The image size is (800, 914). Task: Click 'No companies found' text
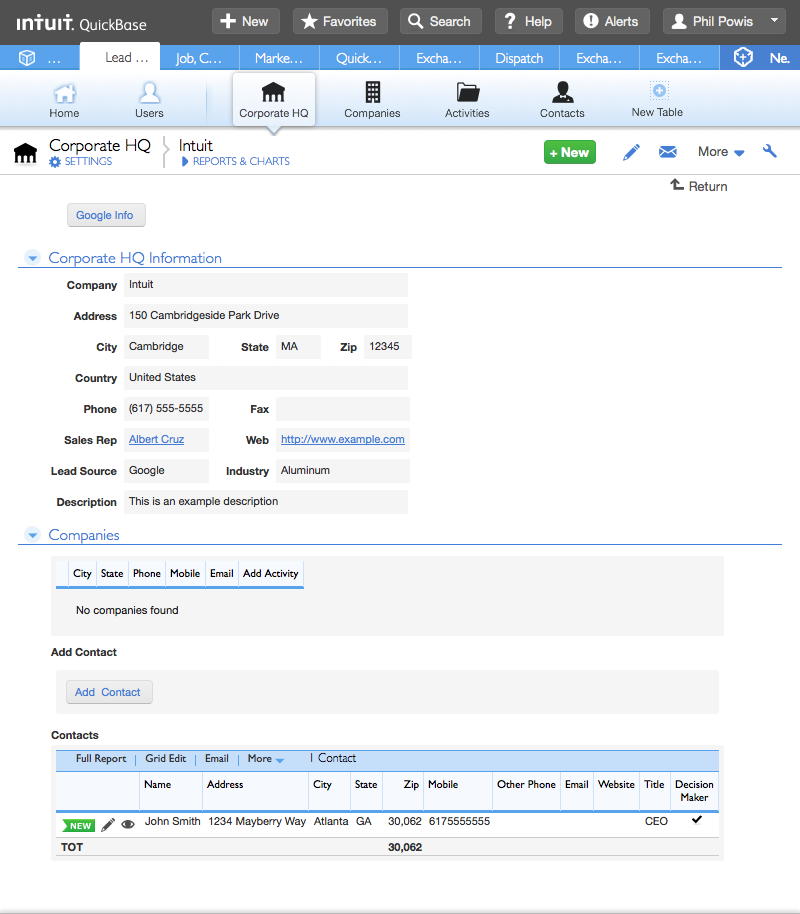[127, 610]
